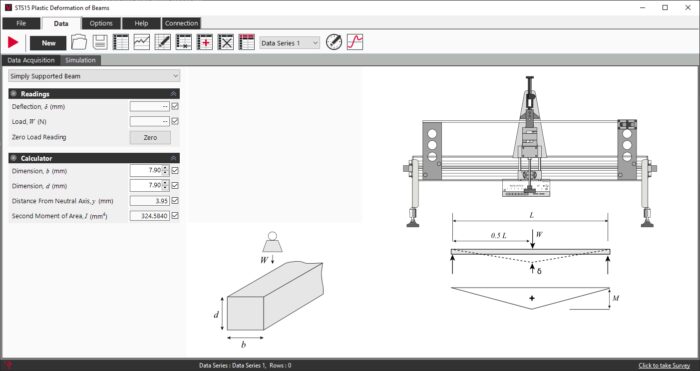Collapse the Readings panel chevron

coord(173,94)
